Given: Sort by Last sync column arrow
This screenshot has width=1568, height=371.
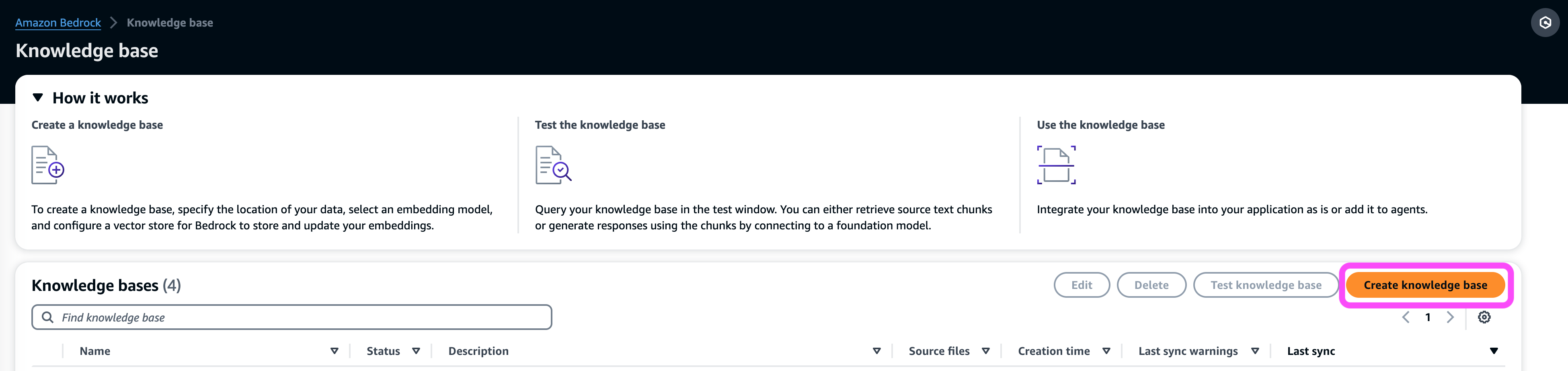Looking at the screenshot, I should pos(1493,351).
